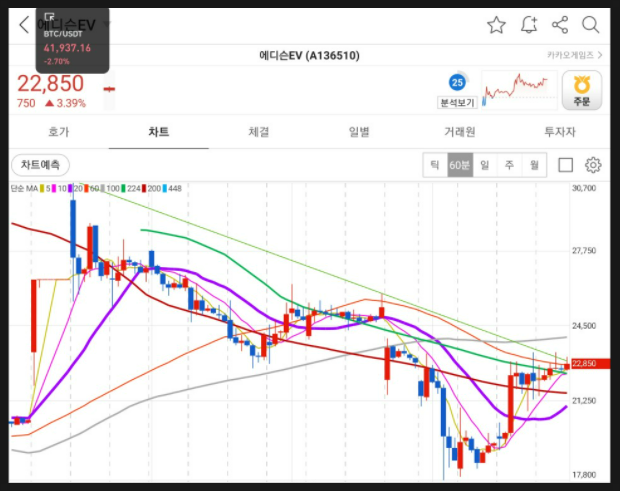Click the purple MA 20 legend swatch
Image resolution: width=620 pixels, height=491 pixels.
point(70,189)
